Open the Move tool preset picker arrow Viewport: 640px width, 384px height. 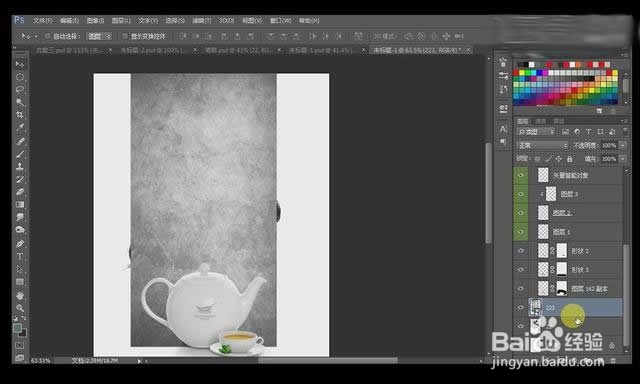tap(36, 36)
